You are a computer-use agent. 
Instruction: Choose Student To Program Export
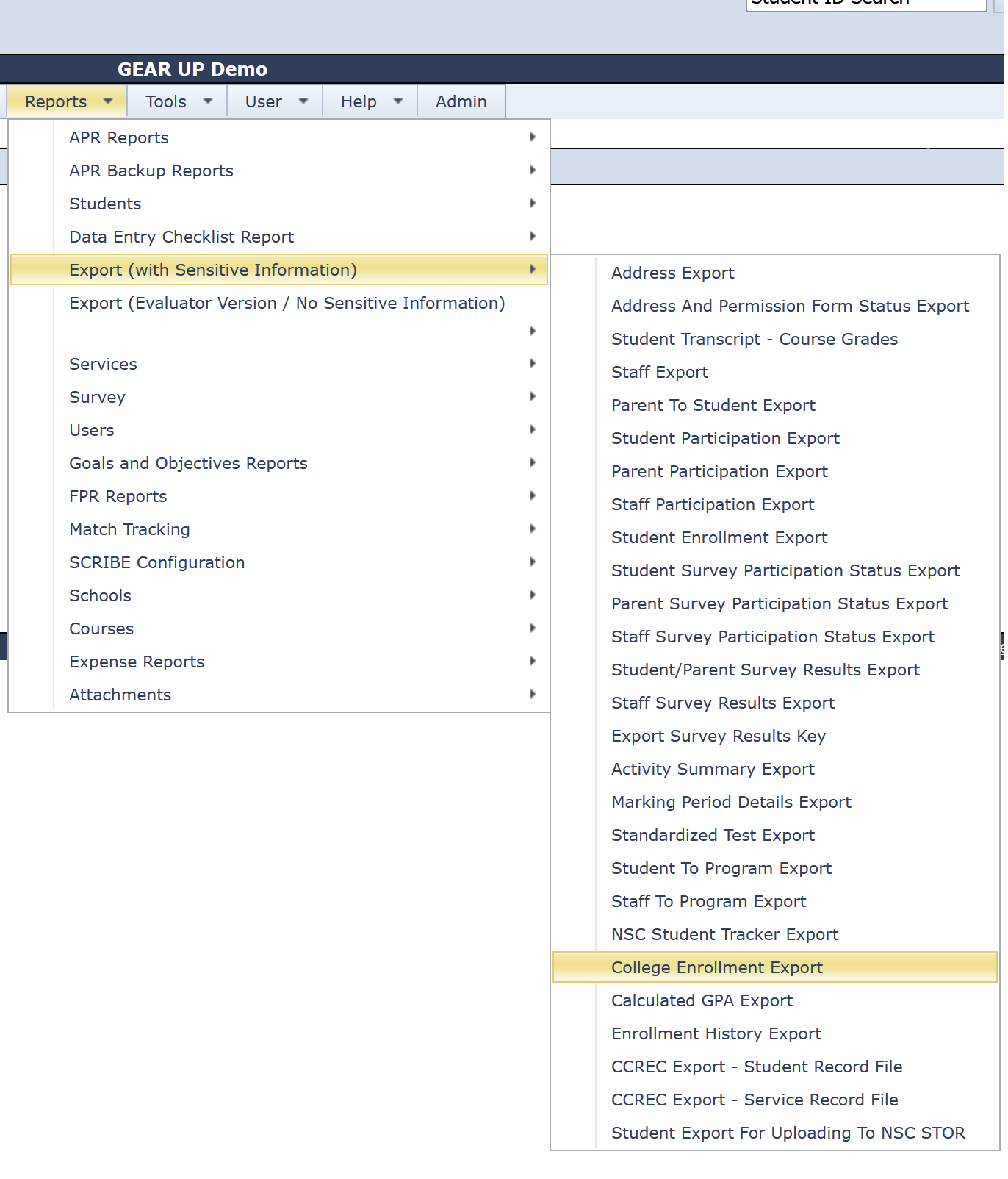click(775, 868)
